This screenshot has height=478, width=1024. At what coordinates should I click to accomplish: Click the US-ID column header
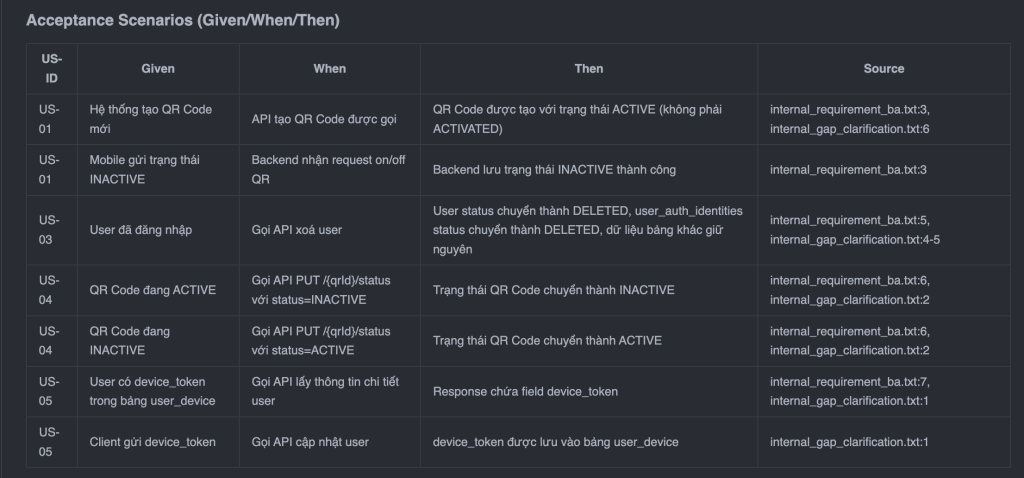point(51,68)
